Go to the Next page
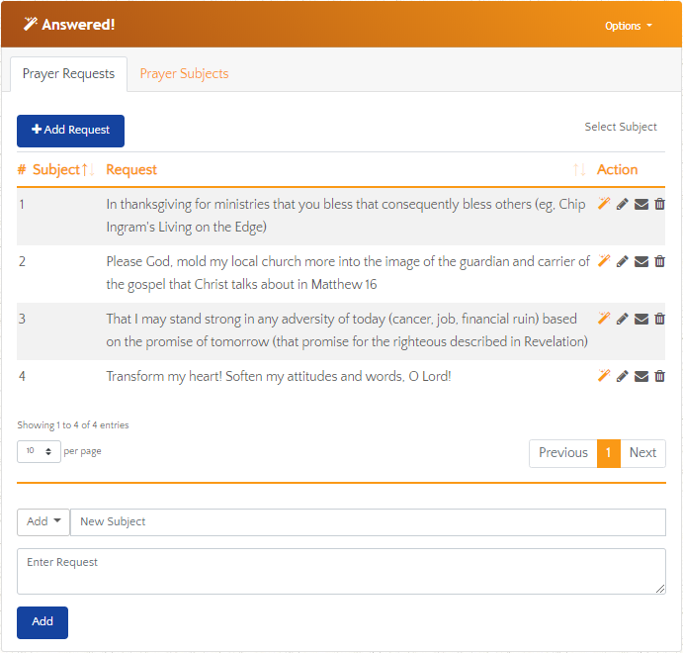Screen dimensions: 683x653 pyautogui.click(x=643, y=453)
